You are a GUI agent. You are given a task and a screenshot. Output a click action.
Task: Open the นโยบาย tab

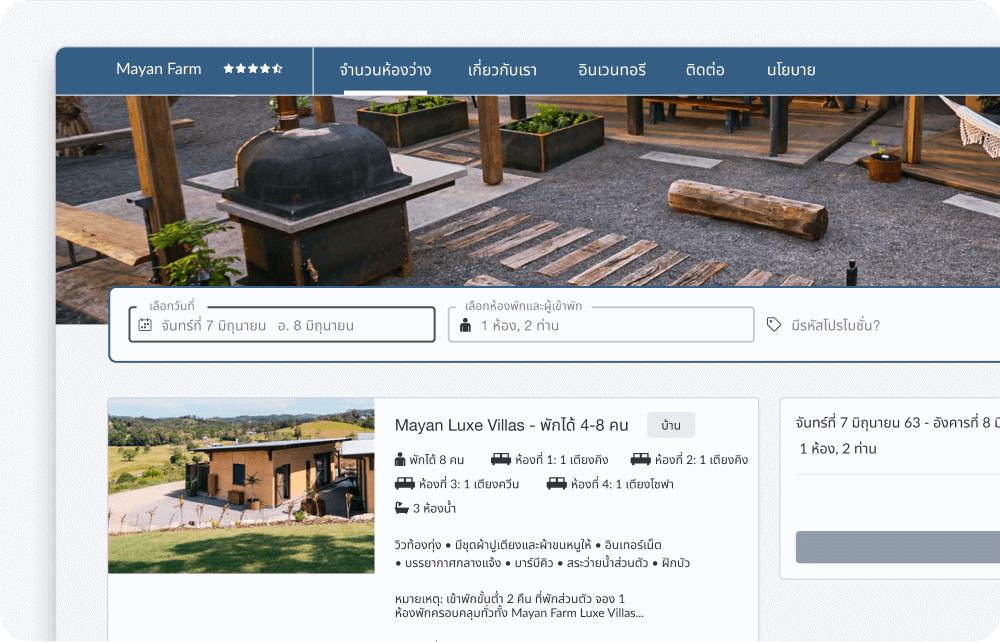791,69
